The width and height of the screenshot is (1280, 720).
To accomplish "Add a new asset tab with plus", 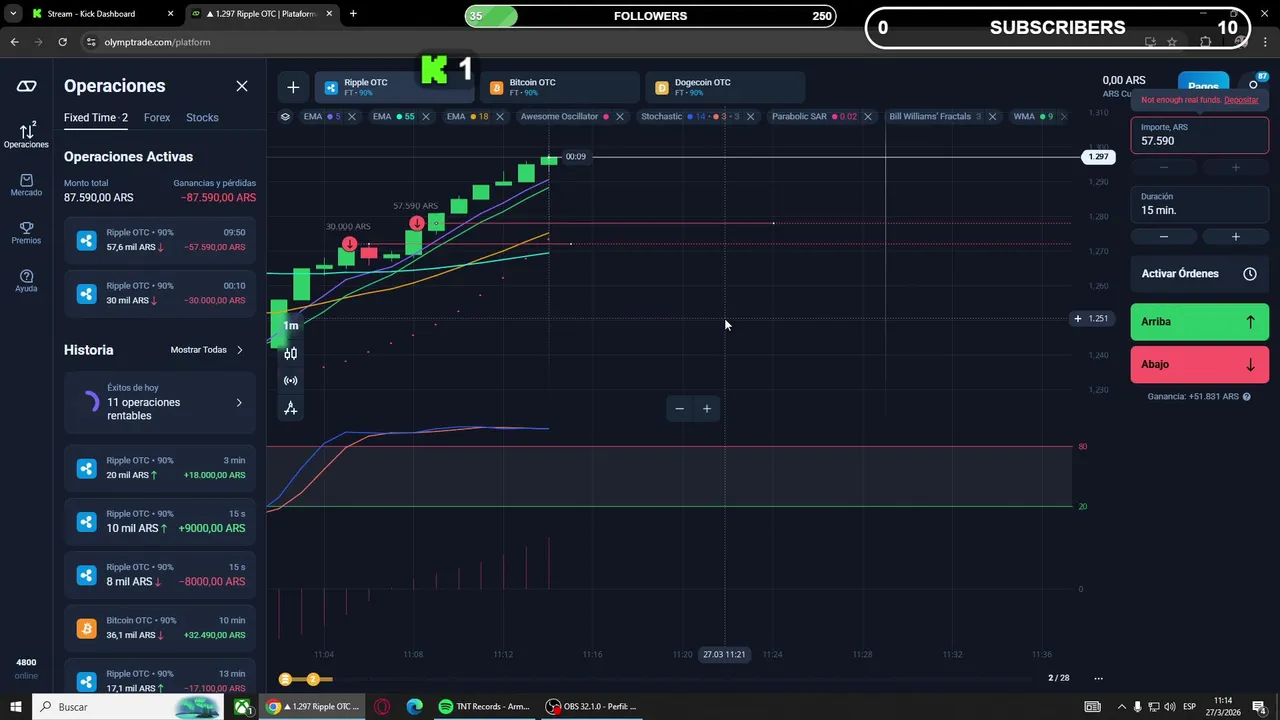I will click(x=293, y=87).
